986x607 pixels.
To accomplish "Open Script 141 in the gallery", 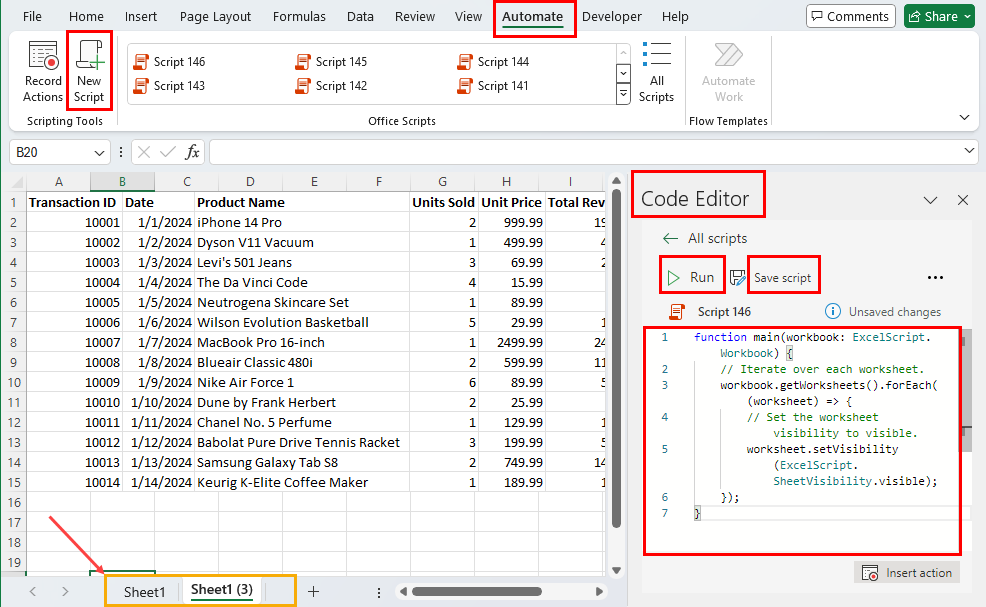I will (494, 86).
